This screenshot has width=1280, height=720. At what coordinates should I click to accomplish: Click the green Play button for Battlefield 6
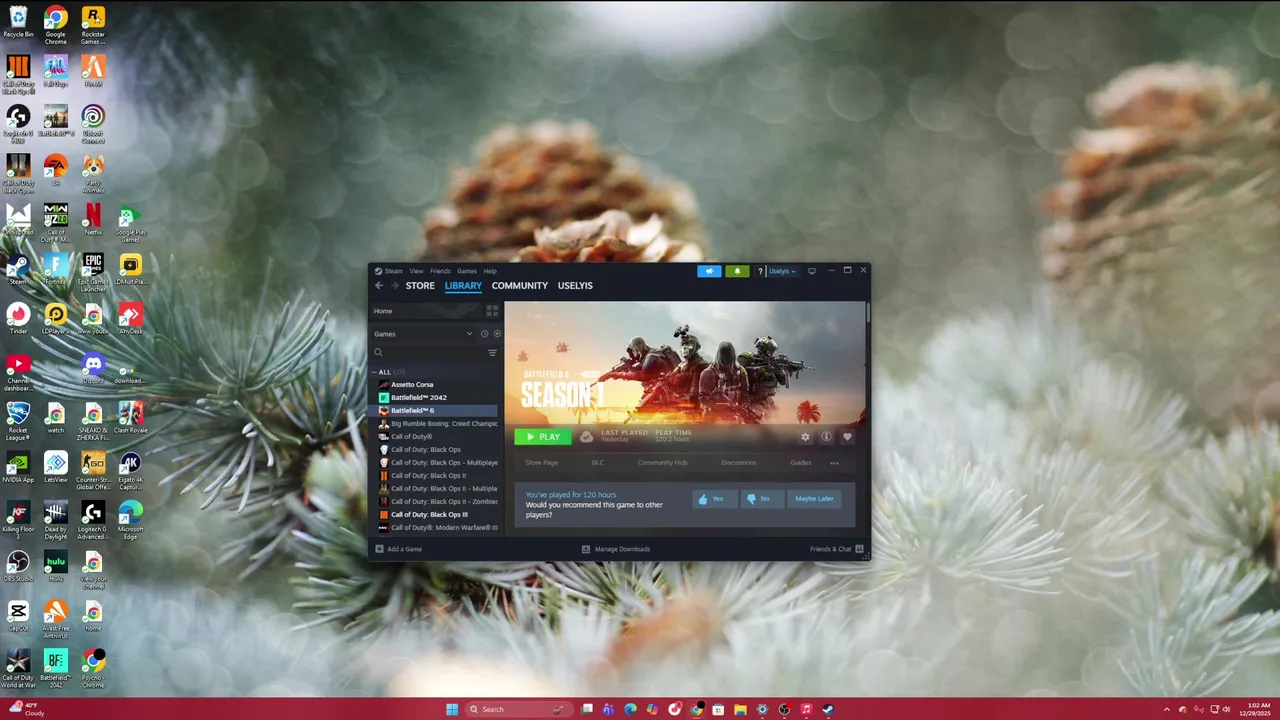(543, 437)
